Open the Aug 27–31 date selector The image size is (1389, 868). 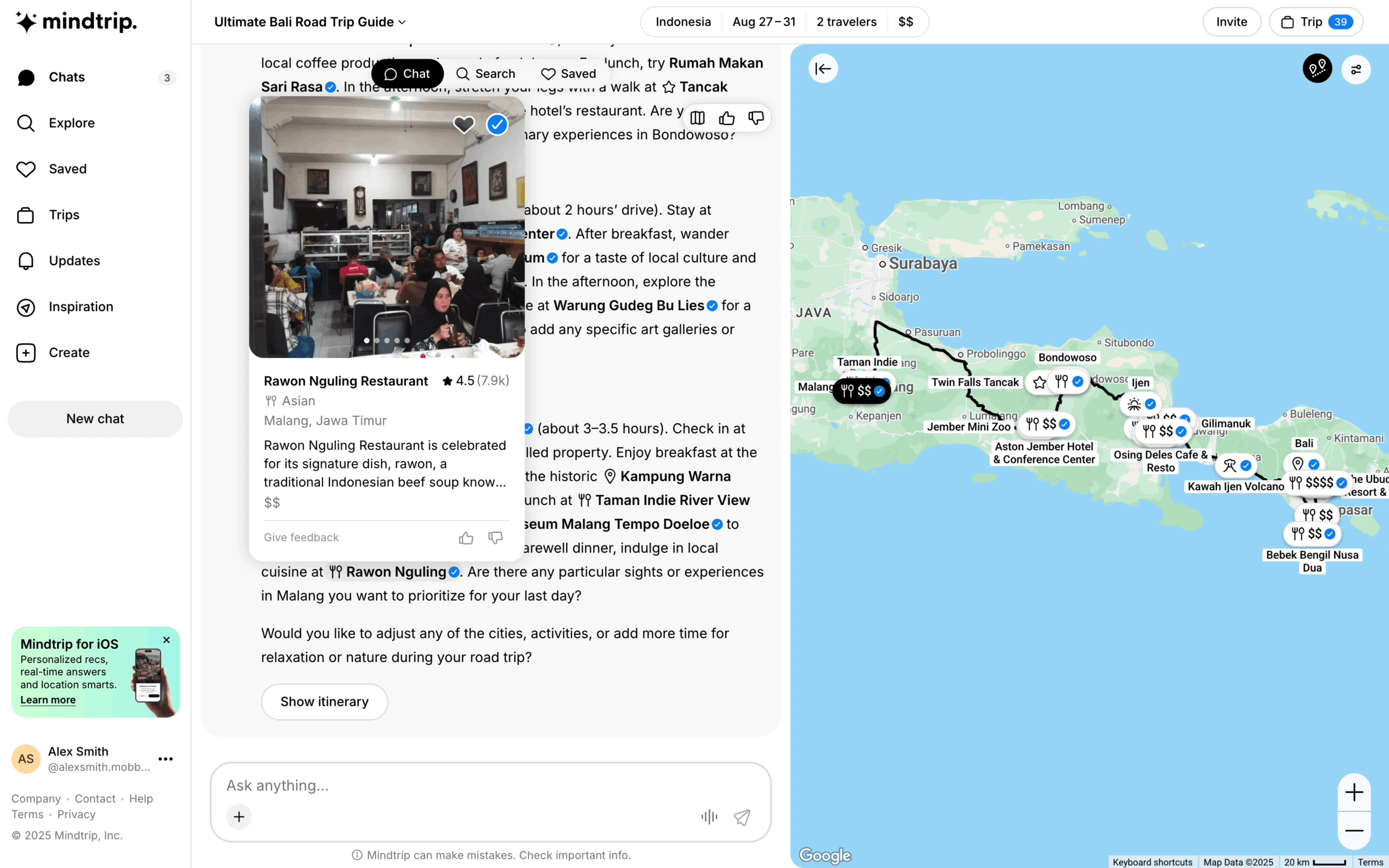[x=764, y=22]
